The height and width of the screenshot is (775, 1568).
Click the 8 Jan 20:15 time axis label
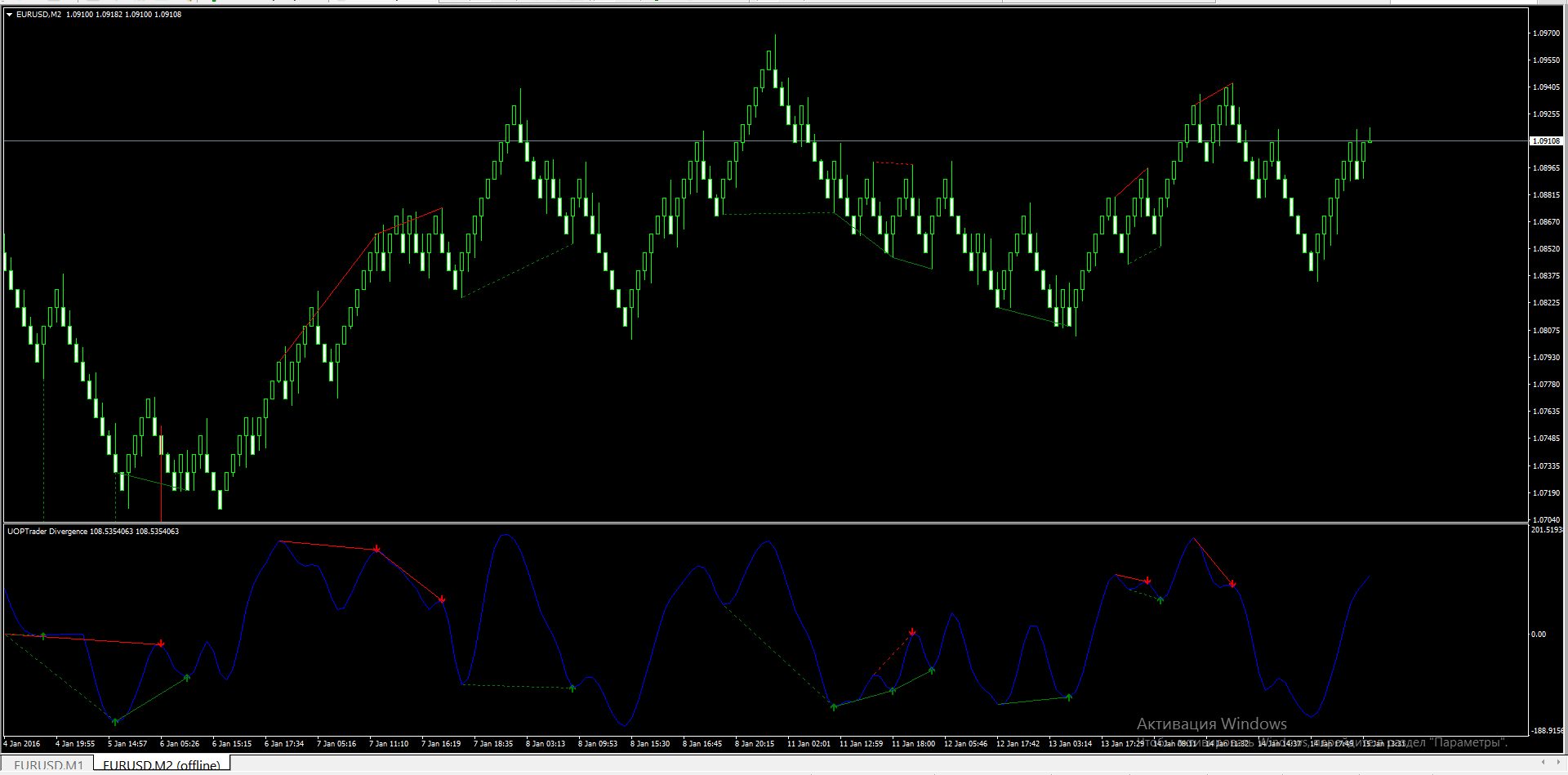click(755, 744)
